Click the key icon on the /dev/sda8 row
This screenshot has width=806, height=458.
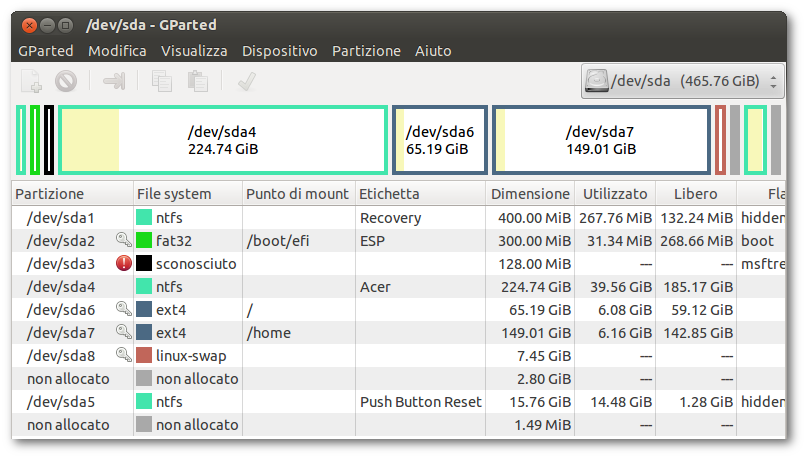pos(123,355)
